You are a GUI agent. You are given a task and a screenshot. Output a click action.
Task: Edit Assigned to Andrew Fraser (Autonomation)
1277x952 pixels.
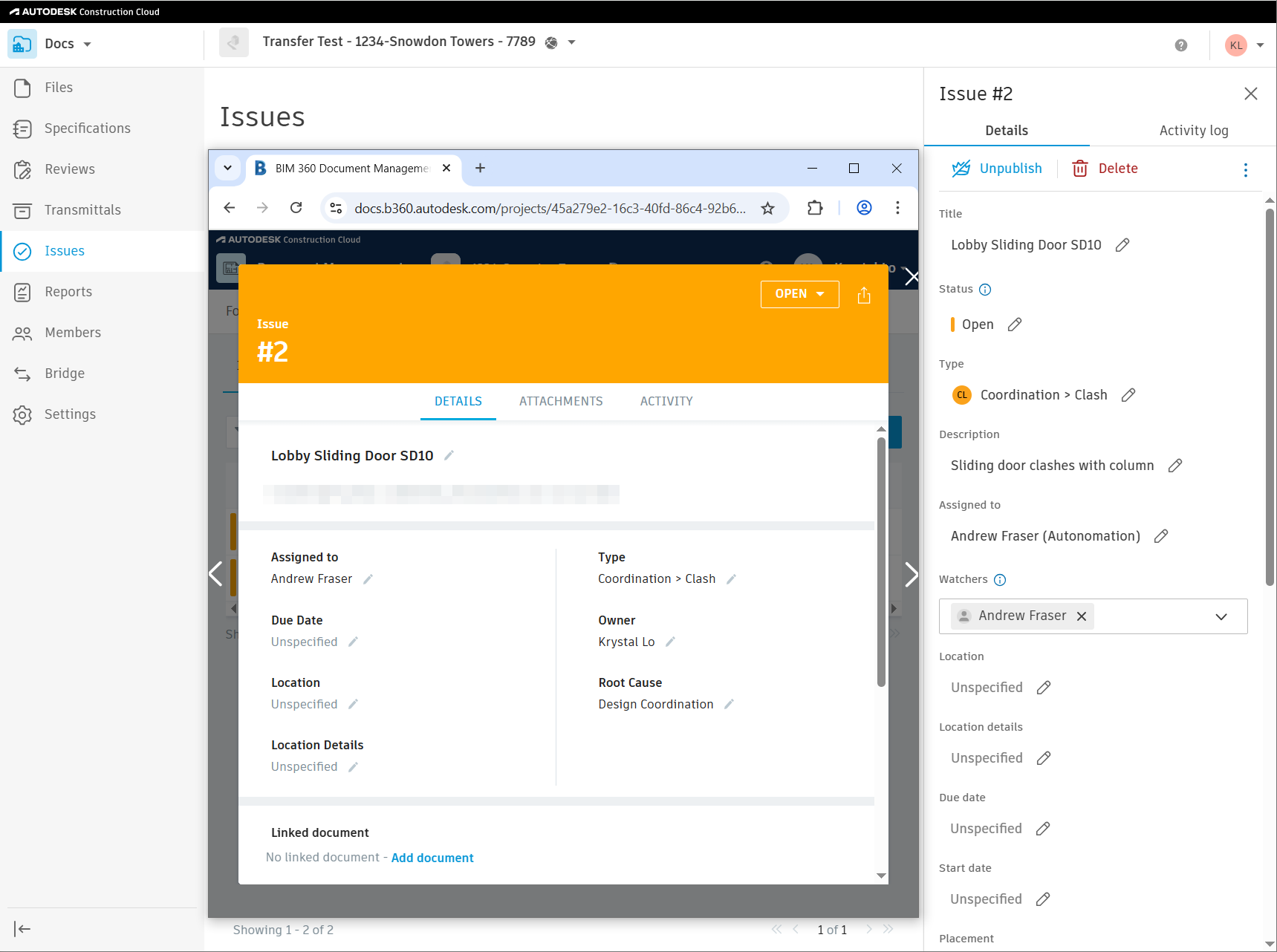1161,536
